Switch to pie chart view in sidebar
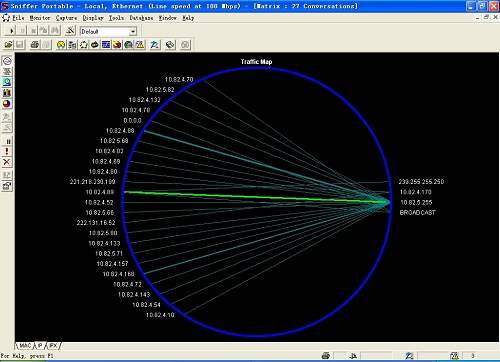The width and height of the screenshot is (500, 362). pos(7,104)
